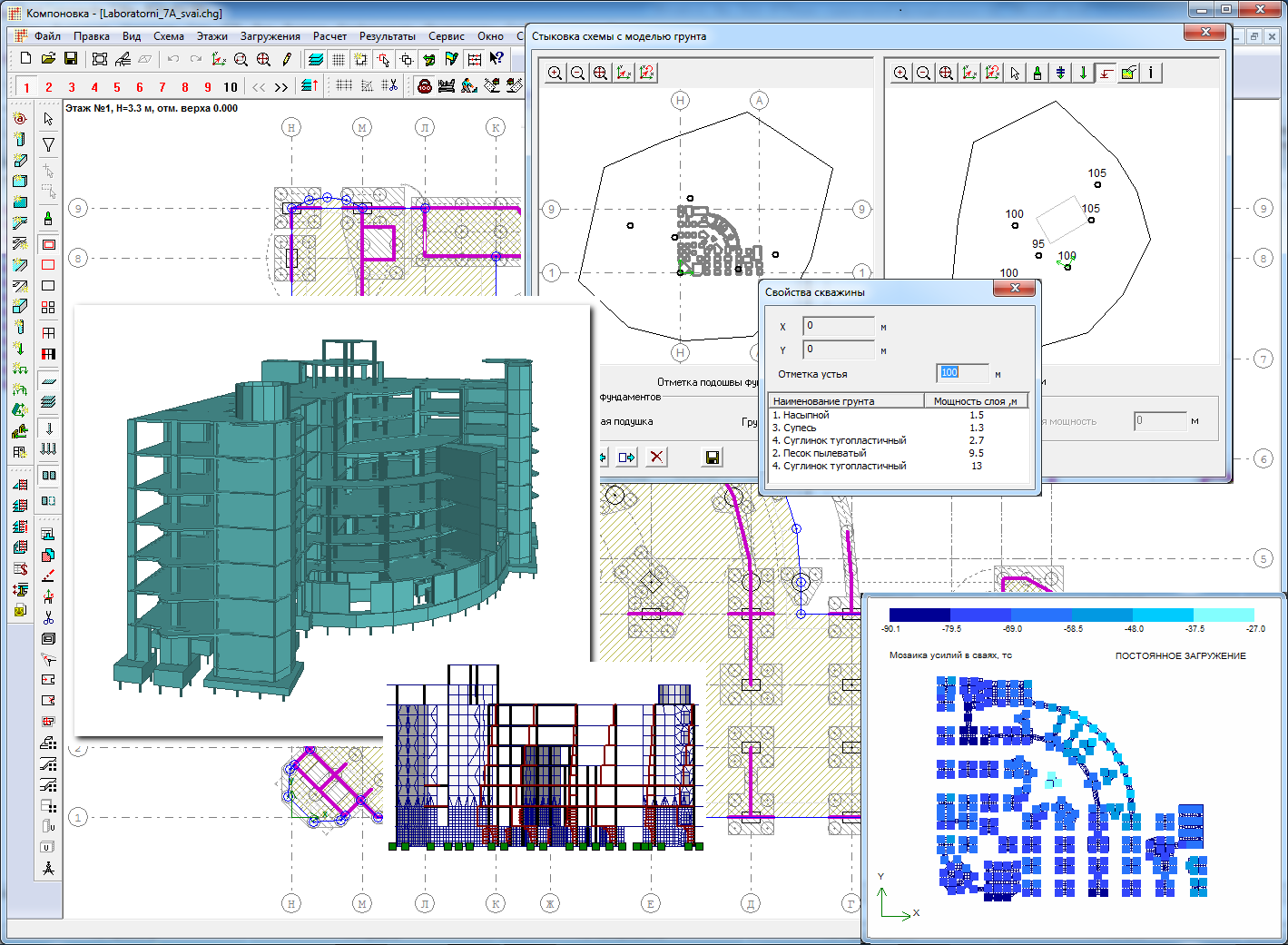Click the funnel filter icon in left toolbar
Image resolution: width=1288 pixels, height=945 pixels.
tap(48, 144)
